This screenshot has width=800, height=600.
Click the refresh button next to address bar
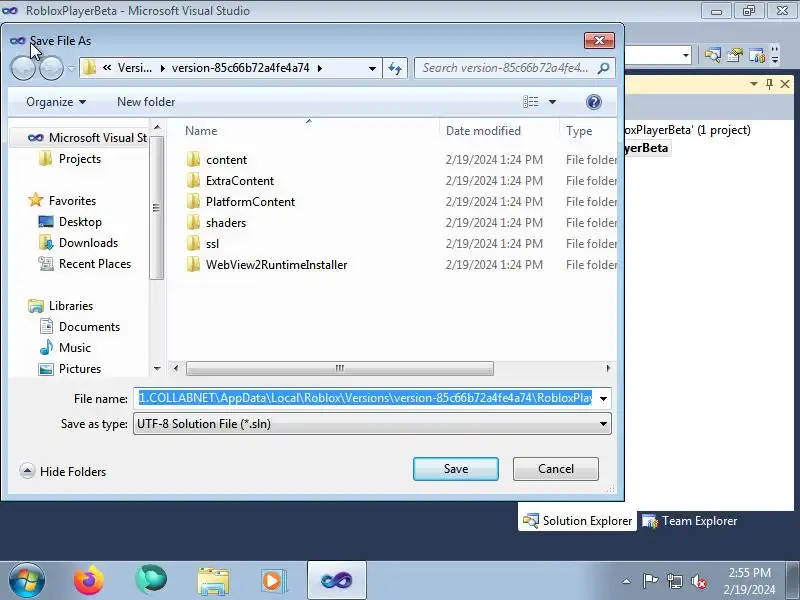(x=395, y=68)
